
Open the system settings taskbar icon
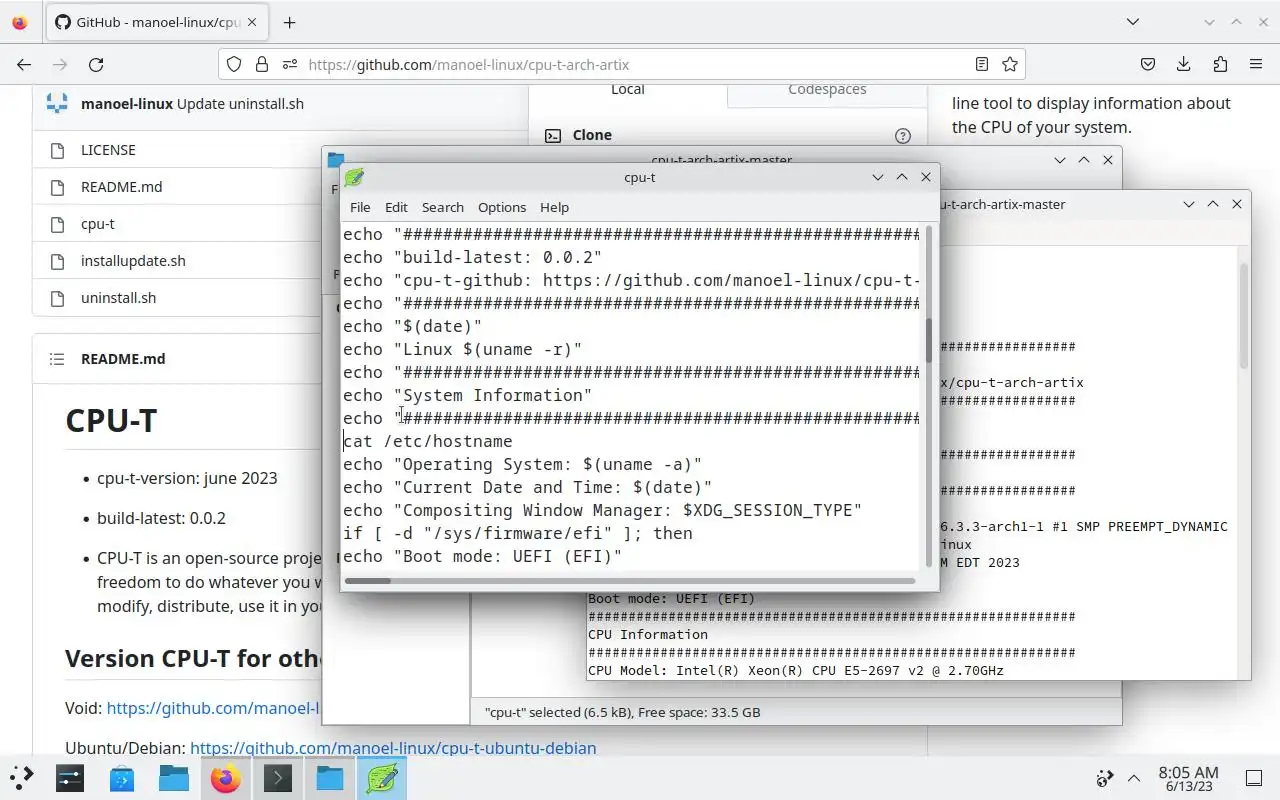point(70,778)
